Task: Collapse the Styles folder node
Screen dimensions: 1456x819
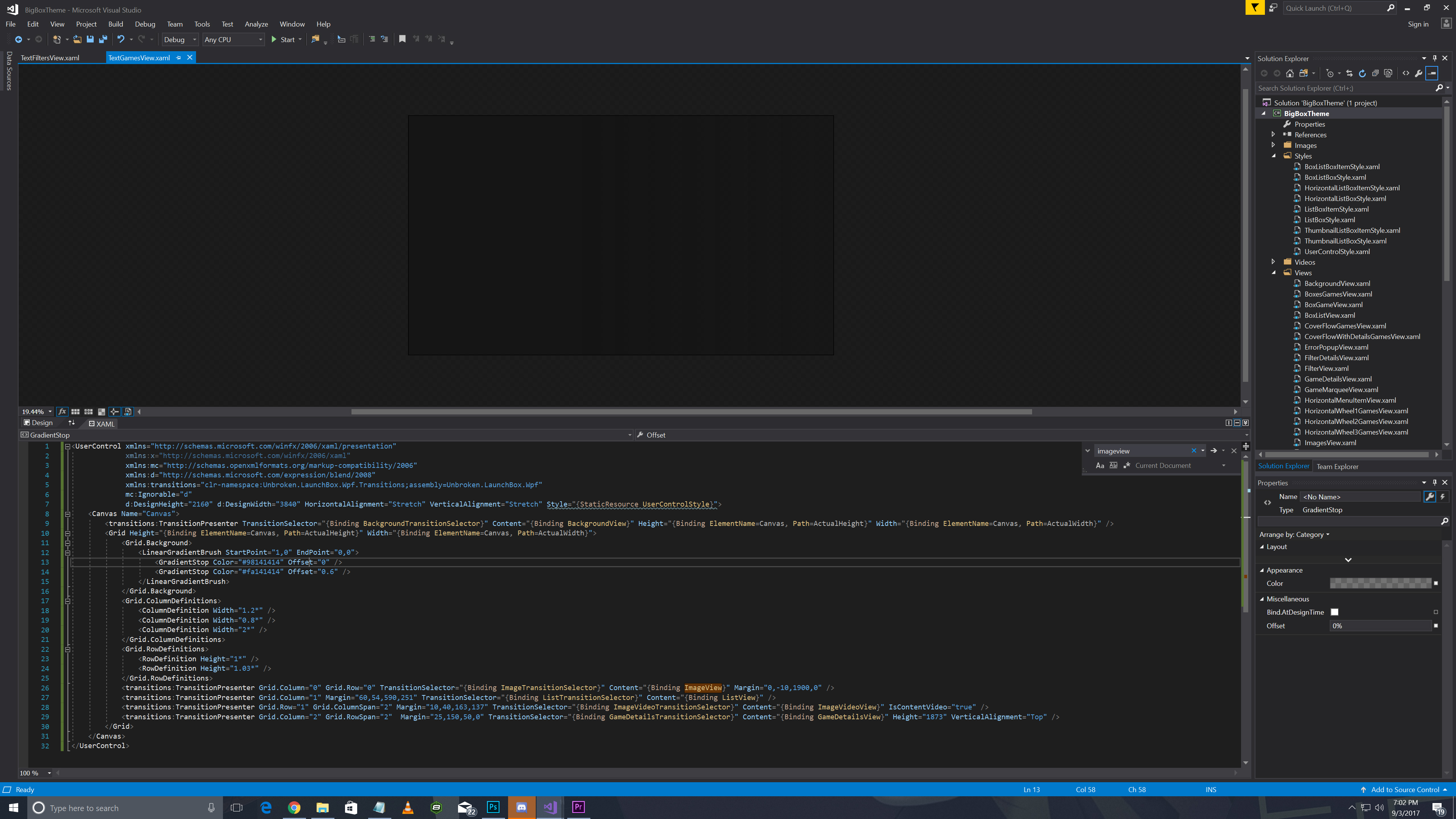Action: click(1274, 156)
